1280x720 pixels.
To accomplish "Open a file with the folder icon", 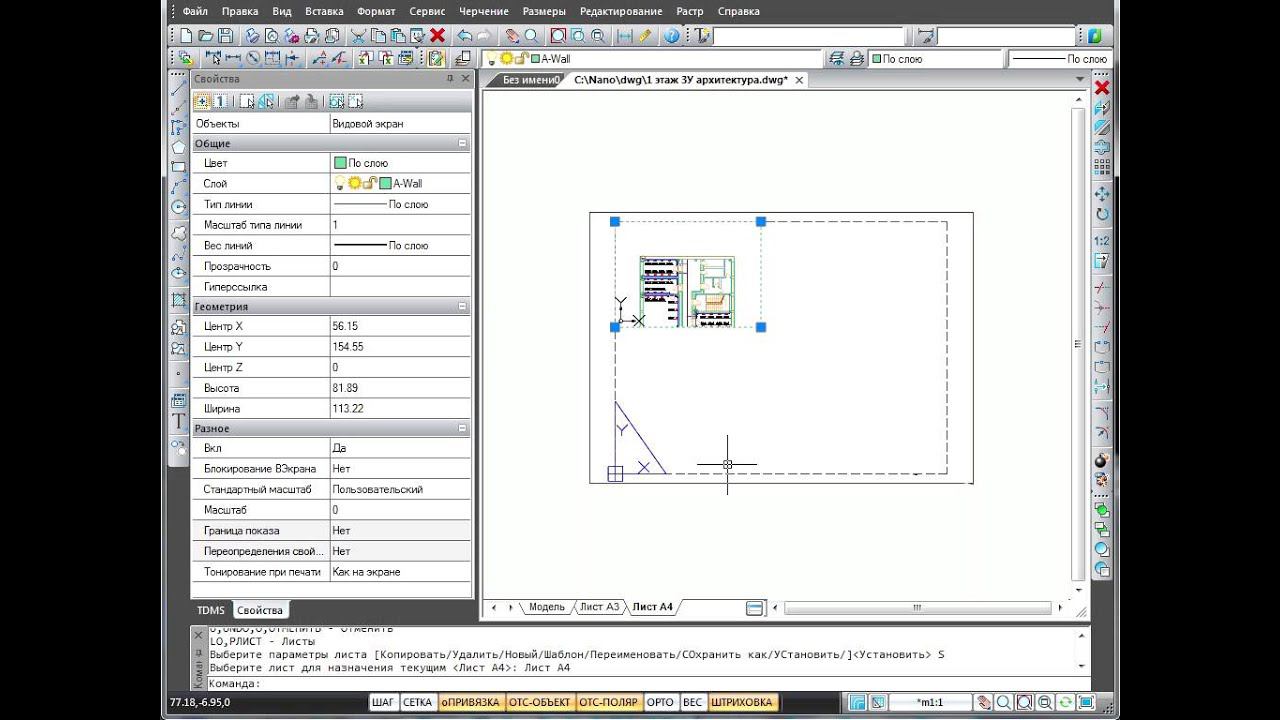I will pos(205,36).
